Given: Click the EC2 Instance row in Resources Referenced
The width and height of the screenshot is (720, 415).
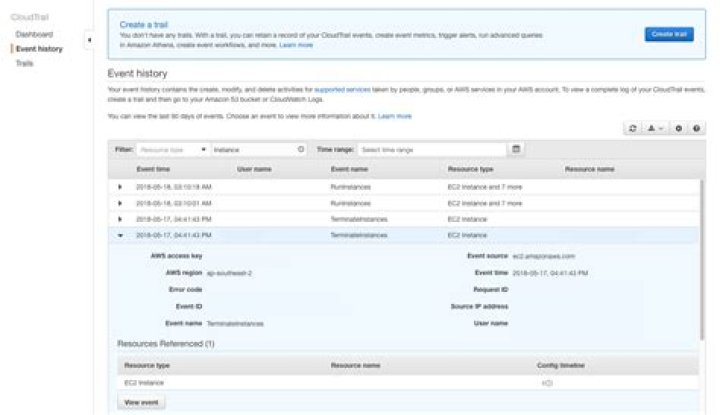Looking at the screenshot, I should (408, 383).
